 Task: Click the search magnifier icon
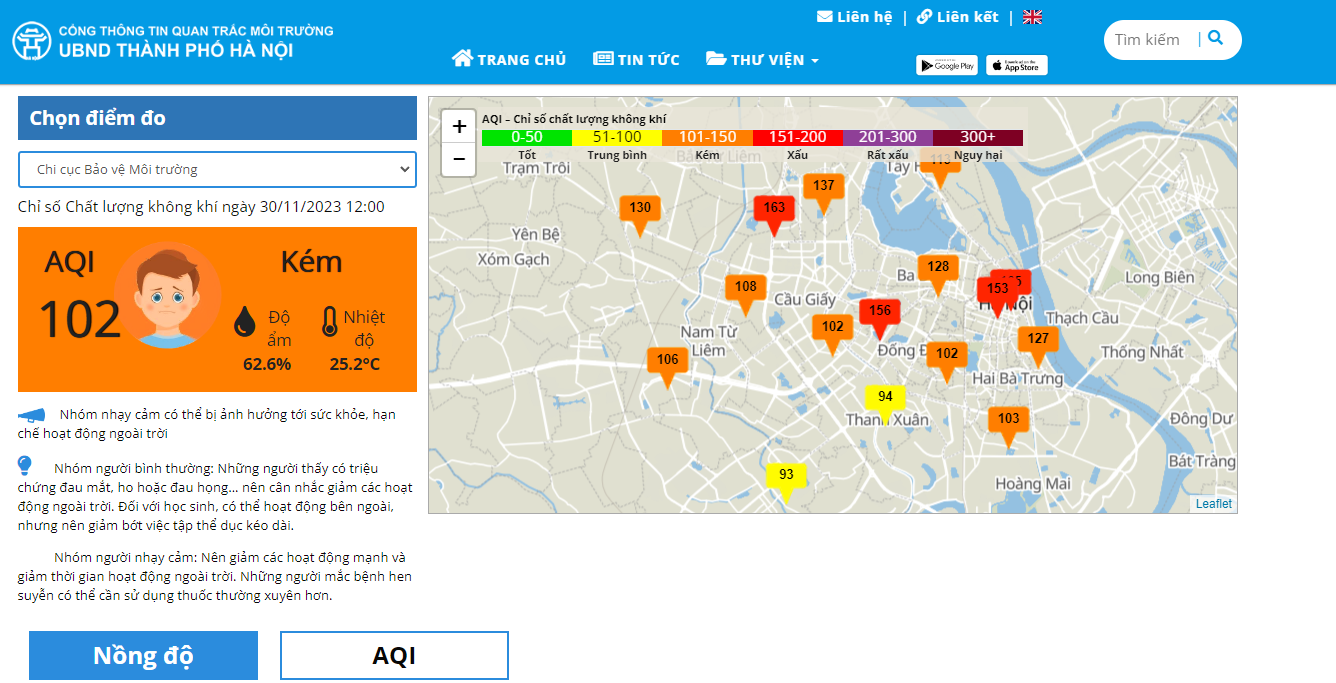[1215, 39]
